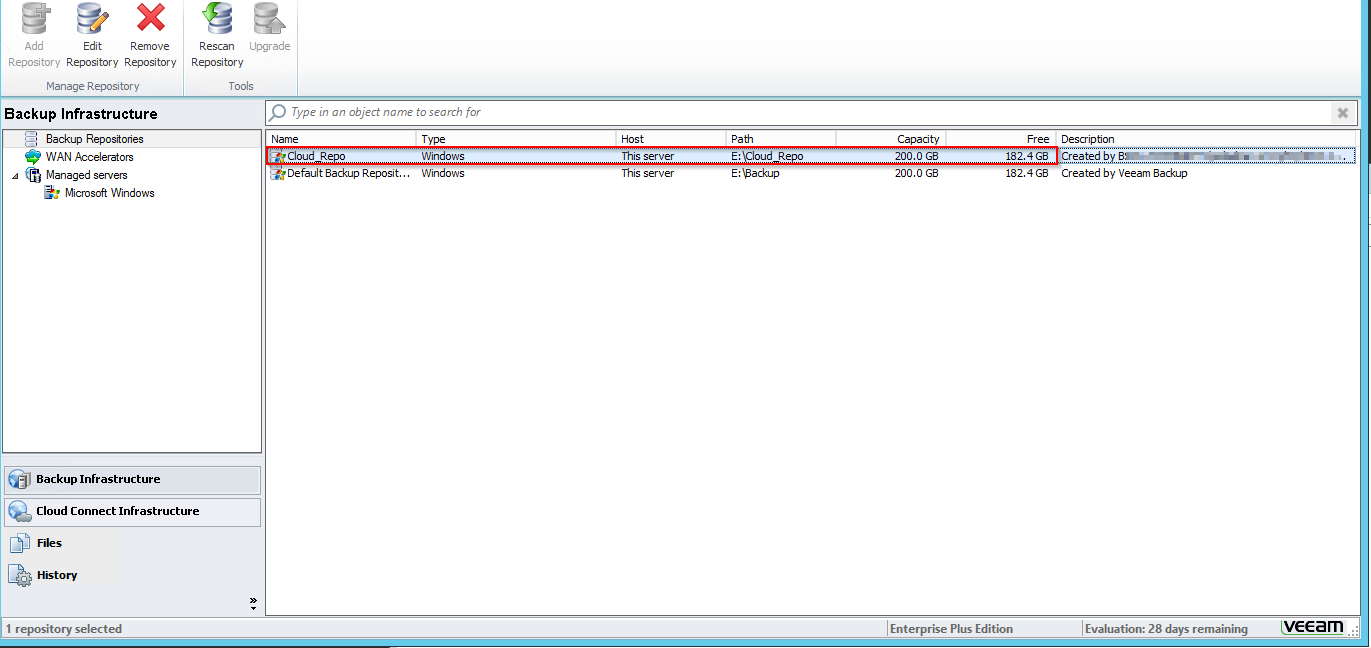This screenshot has width=1371, height=648.
Task: Click the Windows type cell for Cloud_Repo
Action: [x=443, y=156]
